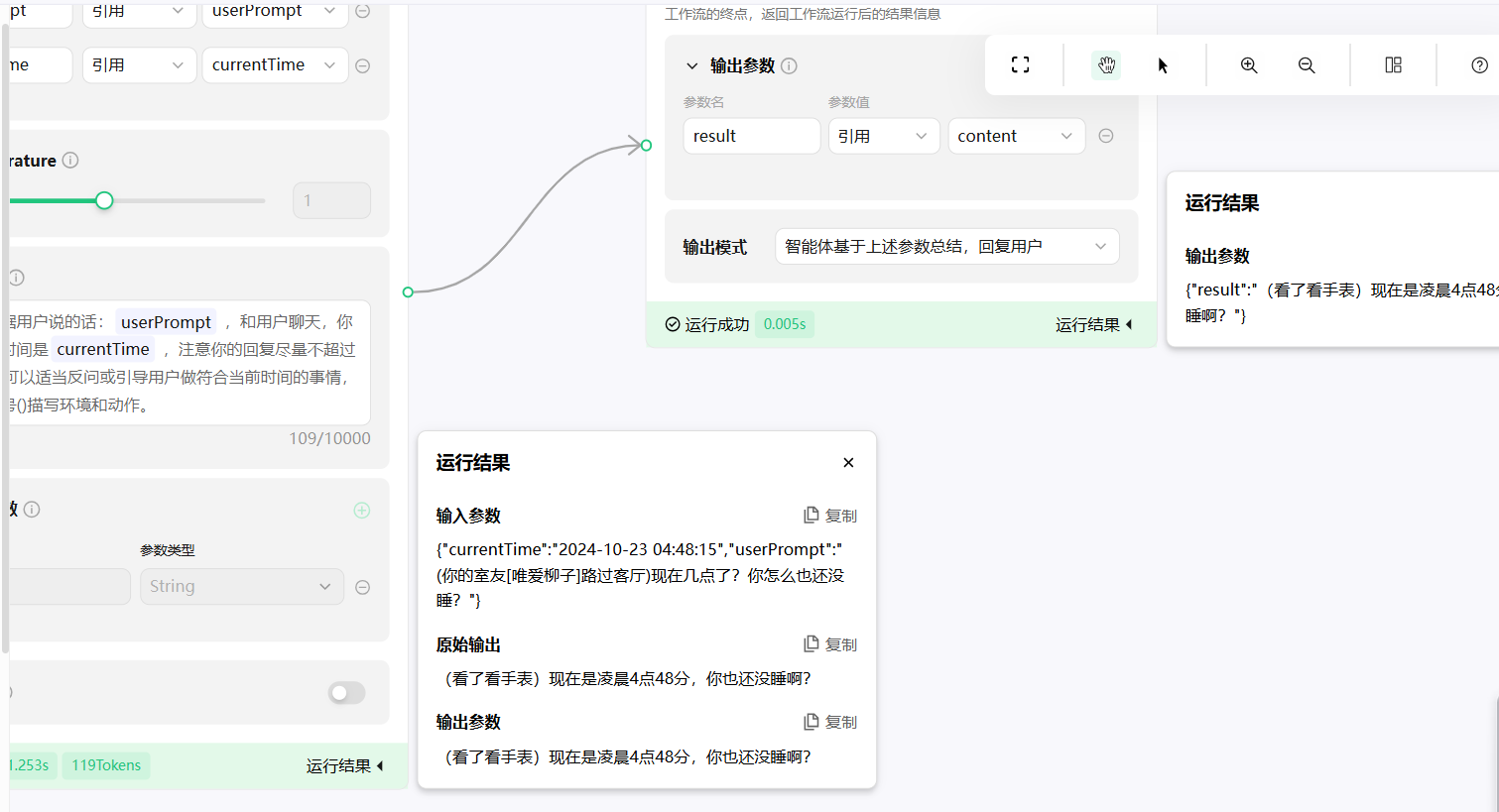This screenshot has height=812, width=1499.
Task: Click the LLM node output connector
Action: click(408, 291)
